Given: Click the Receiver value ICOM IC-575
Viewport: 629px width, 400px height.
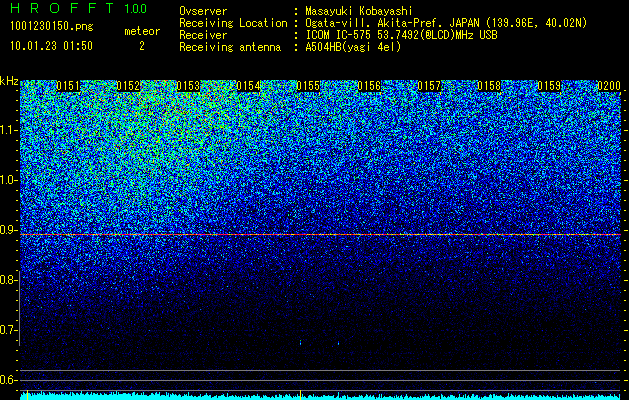Looking at the screenshot, I should point(339,35).
